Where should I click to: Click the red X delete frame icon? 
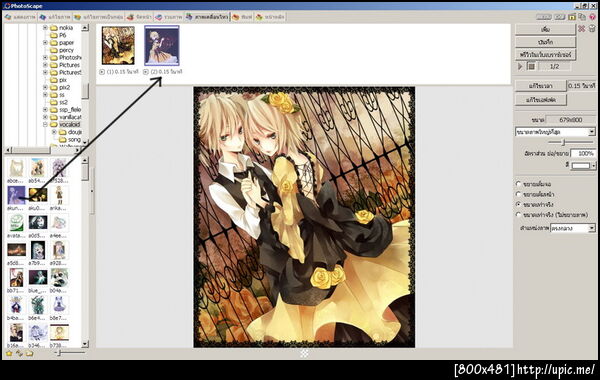pos(582,29)
